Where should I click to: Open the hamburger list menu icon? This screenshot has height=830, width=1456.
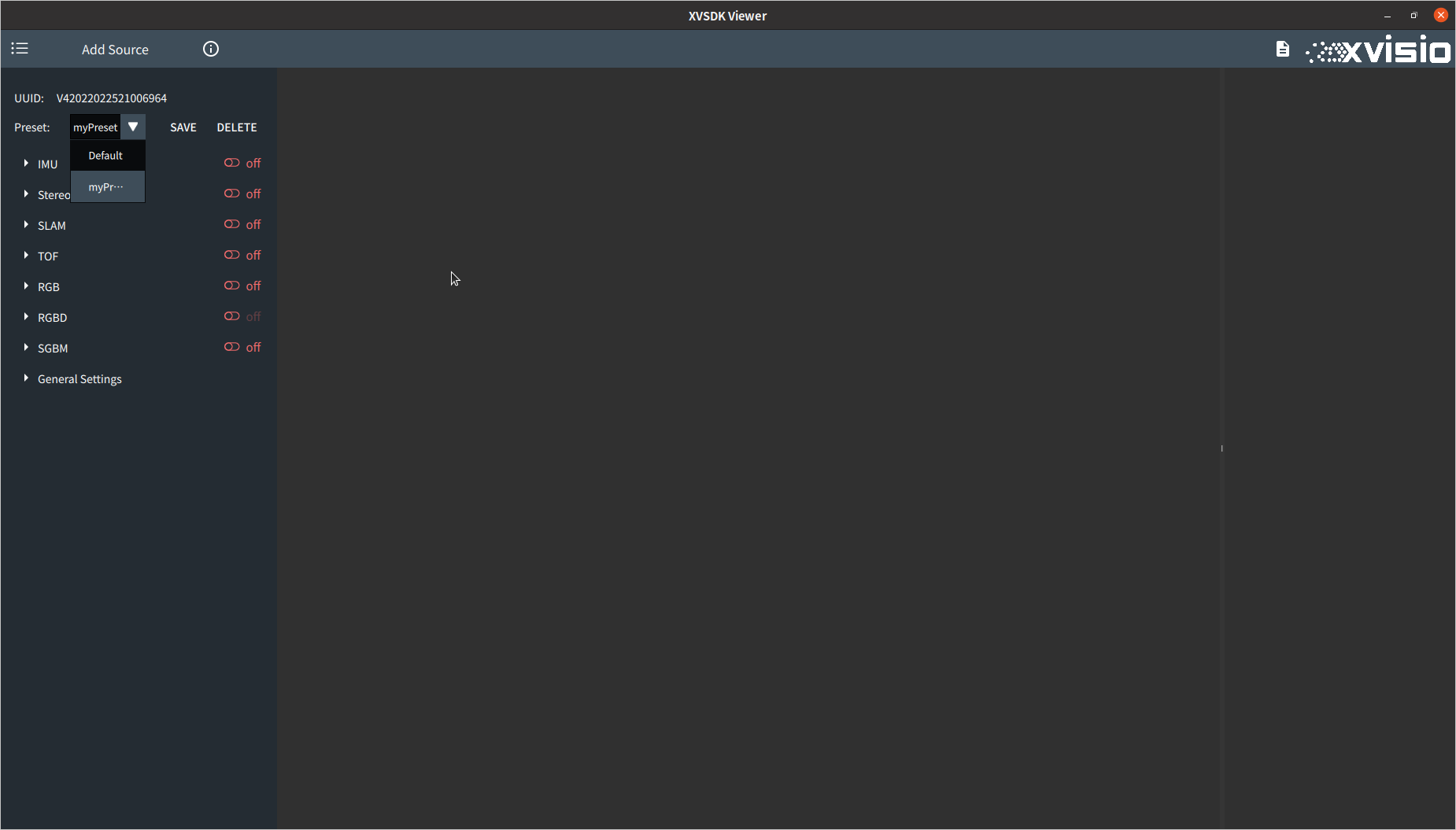point(20,49)
